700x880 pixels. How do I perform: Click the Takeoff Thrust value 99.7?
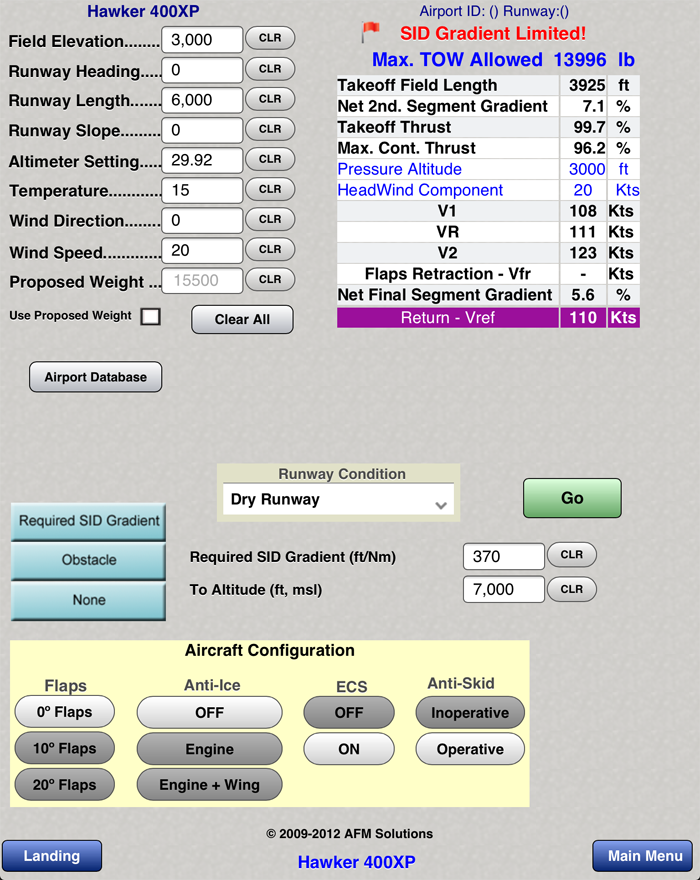point(589,127)
